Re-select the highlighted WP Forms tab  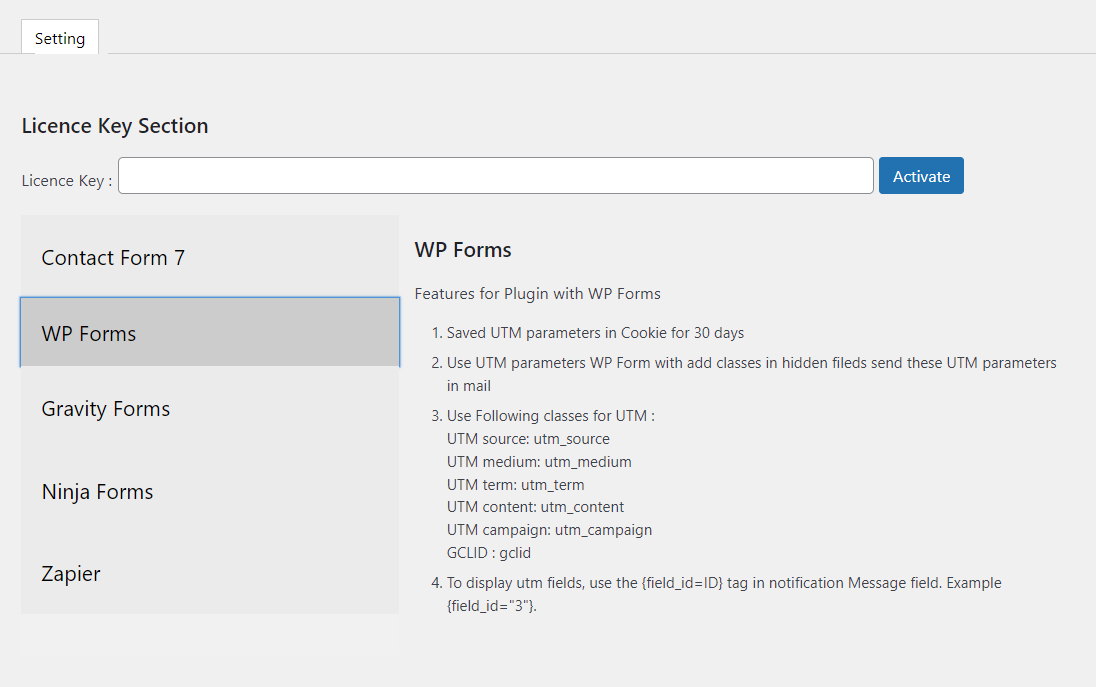tap(90, 333)
